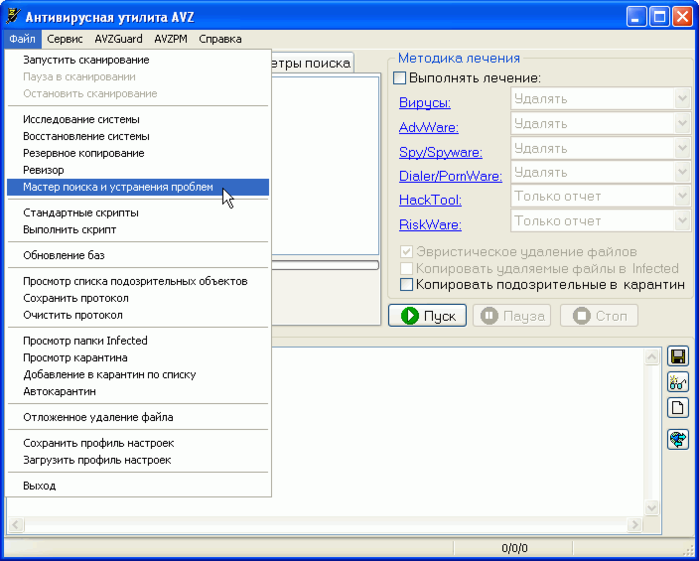Image resolution: width=699 pixels, height=561 pixels.
Task: Toggle Копировать подозрительные в карантин checkbox
Action: (x=406, y=285)
